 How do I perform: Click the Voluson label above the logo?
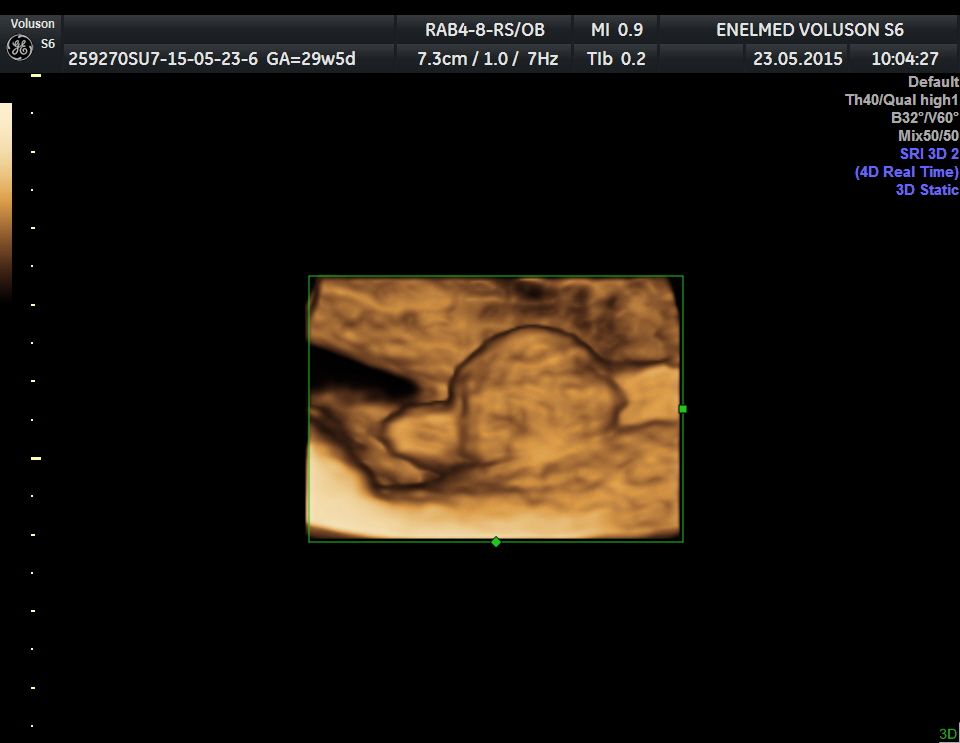coord(33,24)
